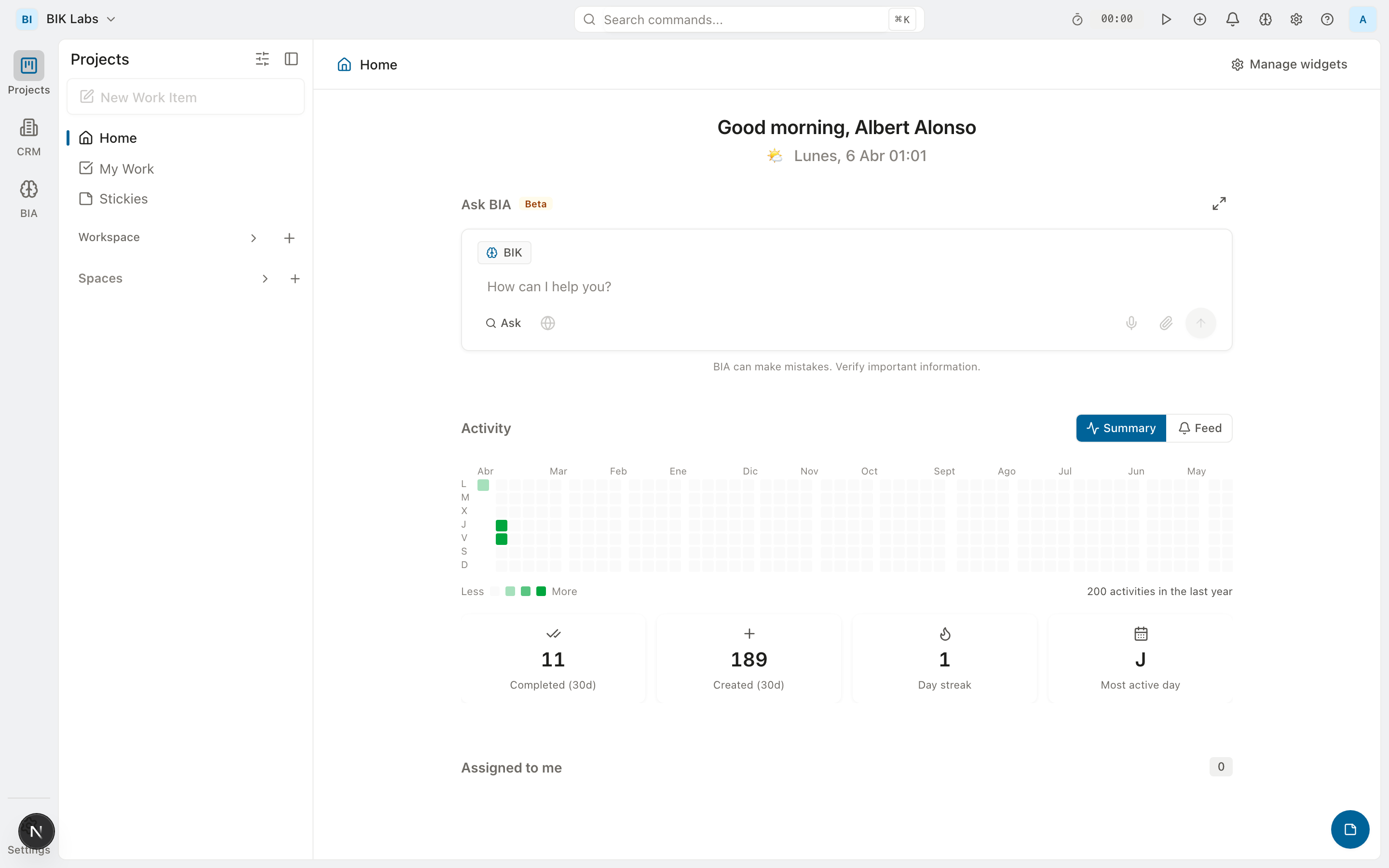Open the help question mark icon

1327,19
